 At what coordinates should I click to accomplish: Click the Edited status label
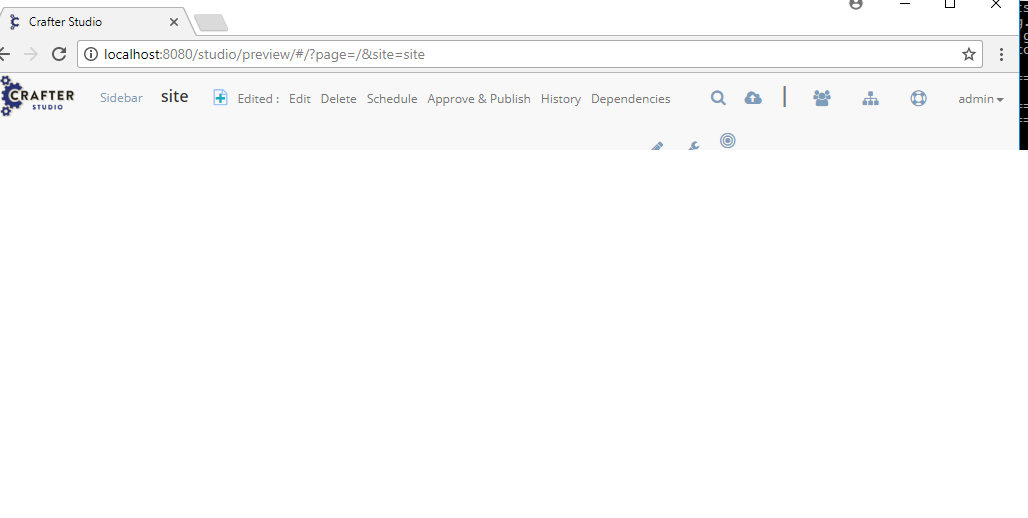coord(258,99)
